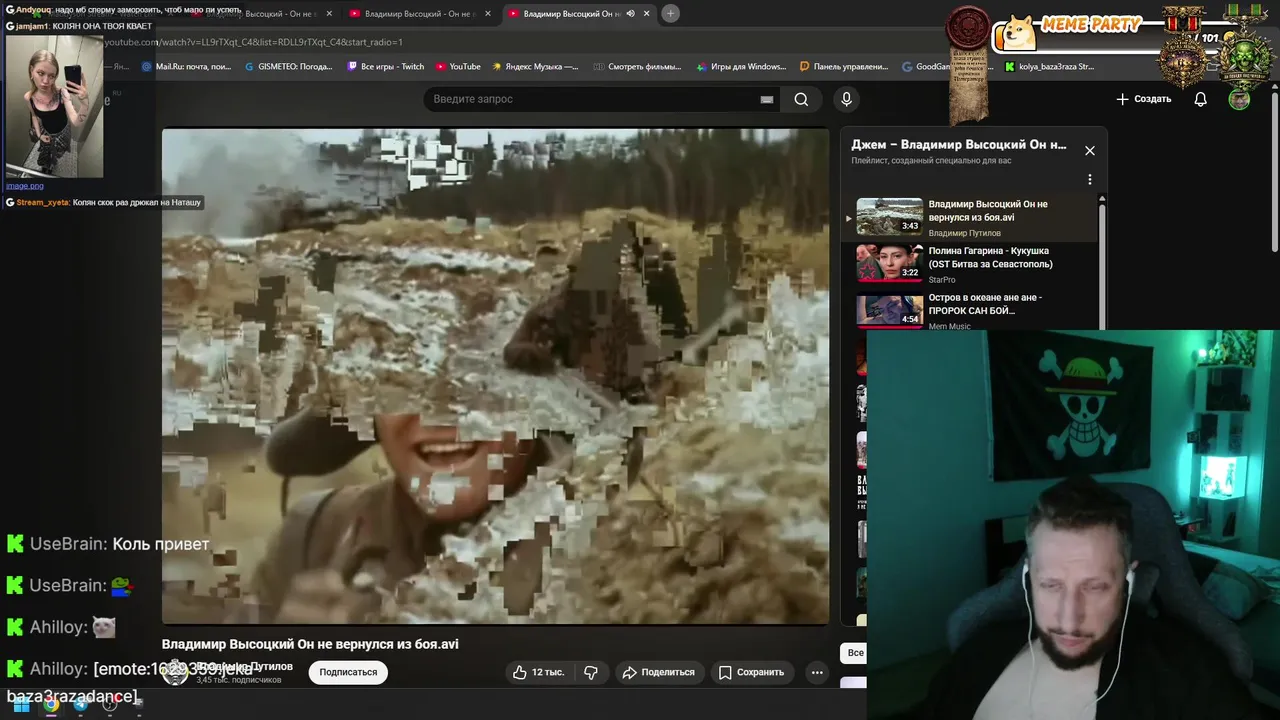The width and height of the screenshot is (1280, 720).
Task: Open a new browser tab with plus
Action: [x=670, y=13]
